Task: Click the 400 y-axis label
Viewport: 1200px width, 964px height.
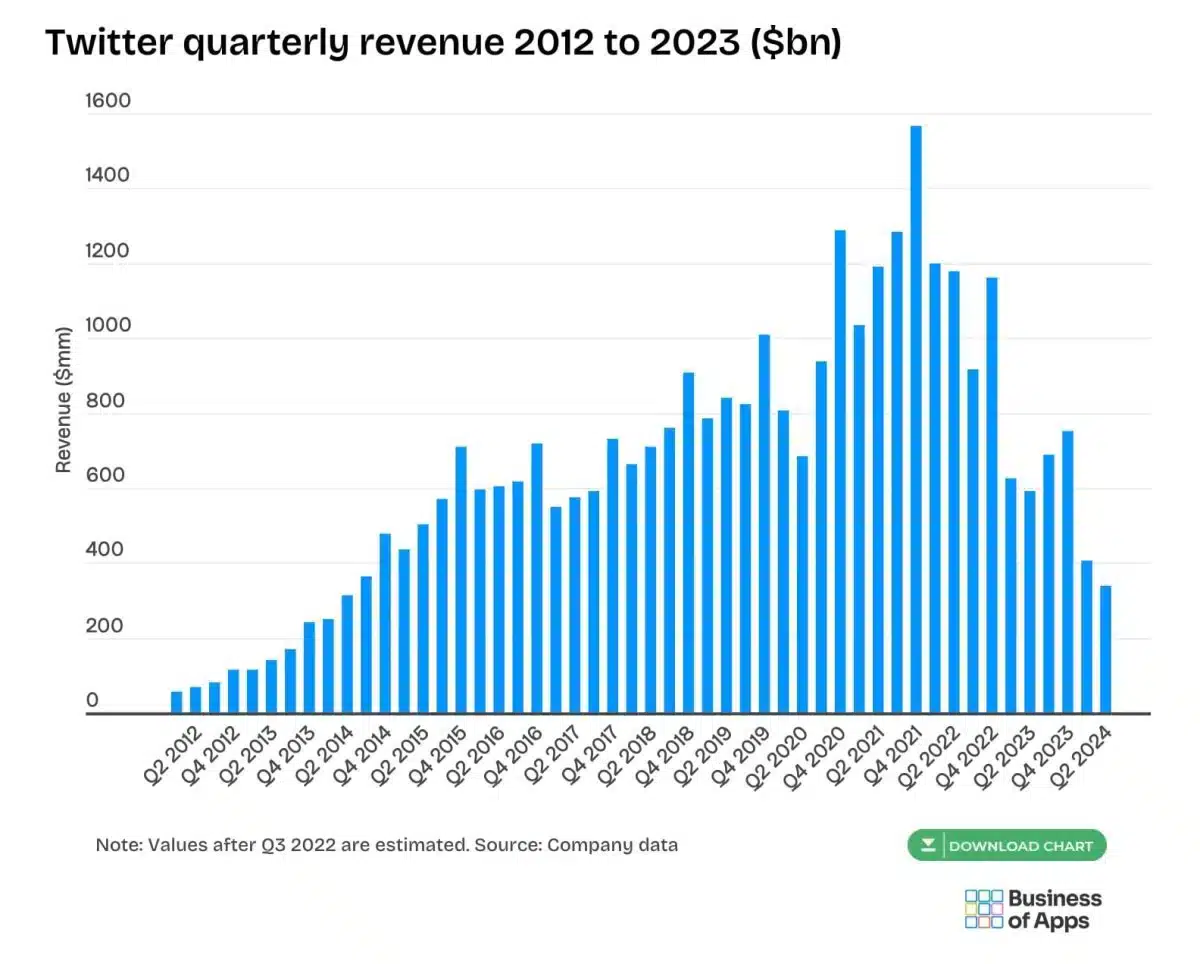Action: [104, 551]
